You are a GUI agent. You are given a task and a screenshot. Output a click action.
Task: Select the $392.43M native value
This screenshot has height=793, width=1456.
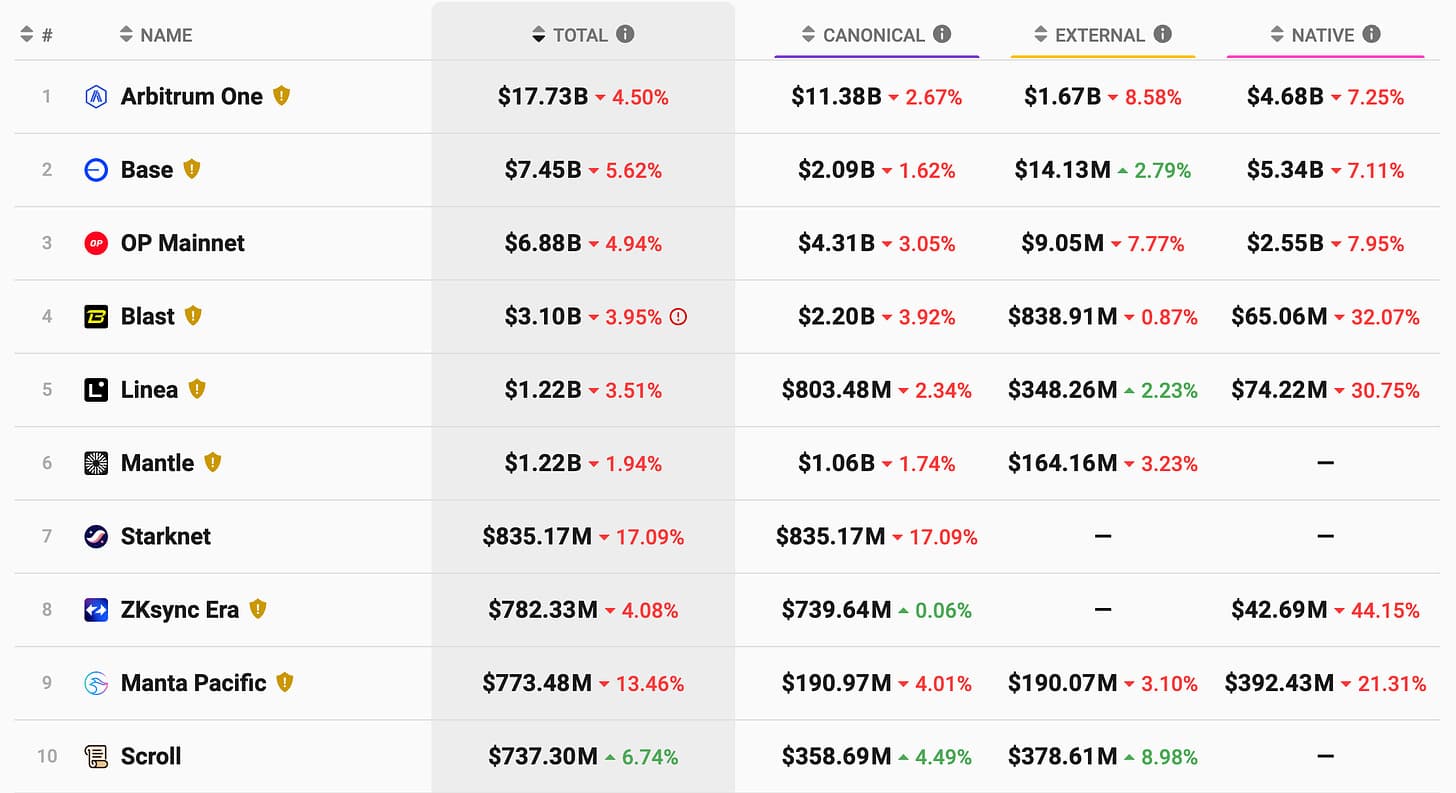pos(1279,683)
